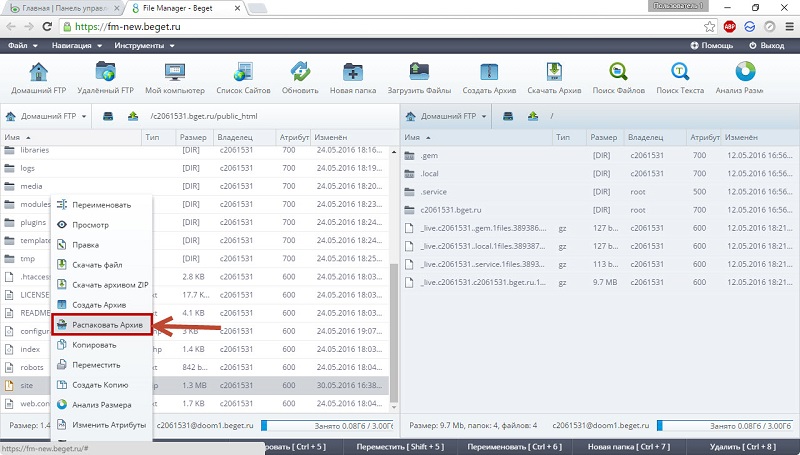Choose Создать Архив in context menu

click(x=102, y=305)
